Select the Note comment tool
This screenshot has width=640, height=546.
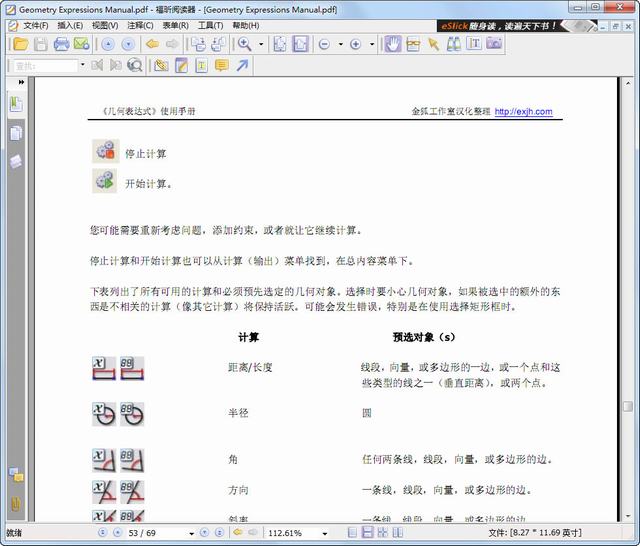click(222, 65)
